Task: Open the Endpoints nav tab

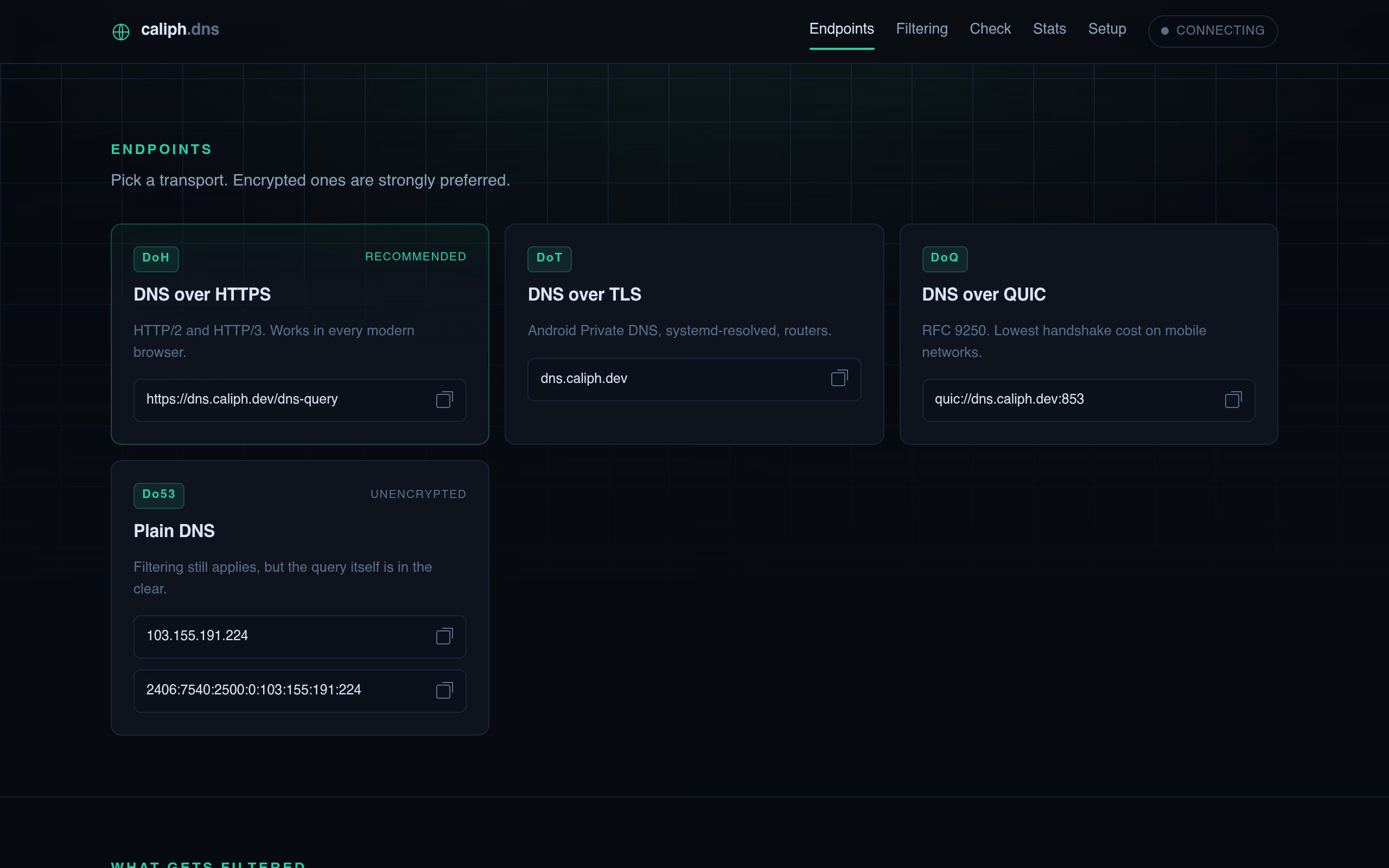Action: [842, 29]
